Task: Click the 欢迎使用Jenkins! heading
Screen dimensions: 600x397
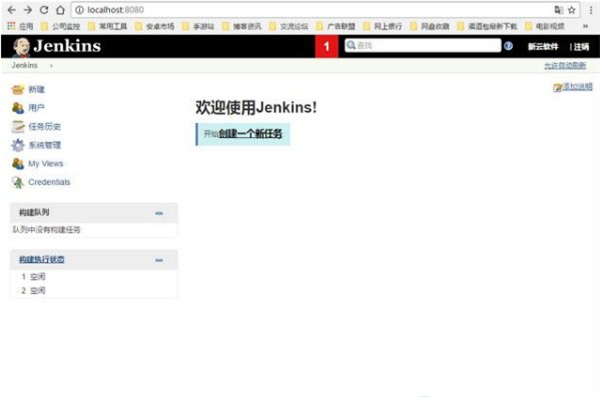Action: pyautogui.click(x=256, y=107)
